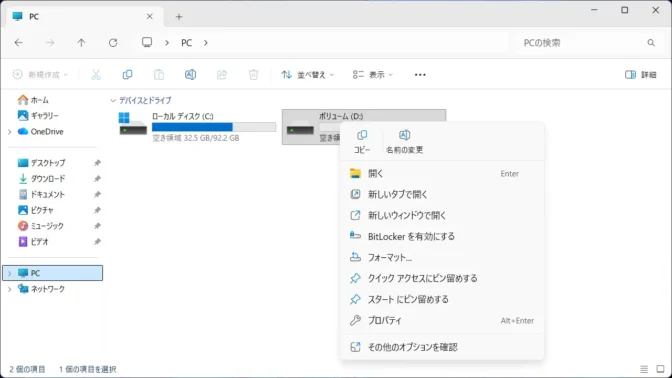Choose スタート にピン留めする

442,300
